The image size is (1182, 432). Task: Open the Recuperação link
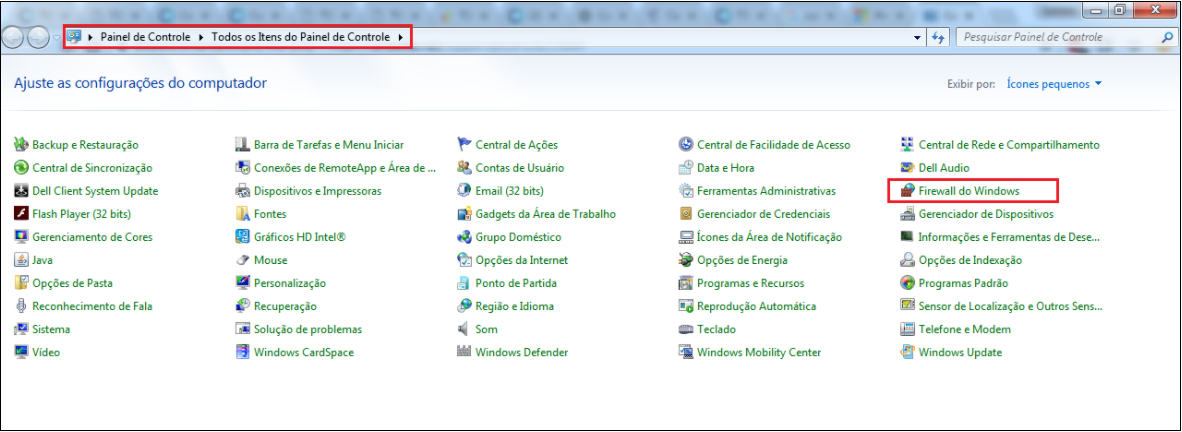(286, 306)
